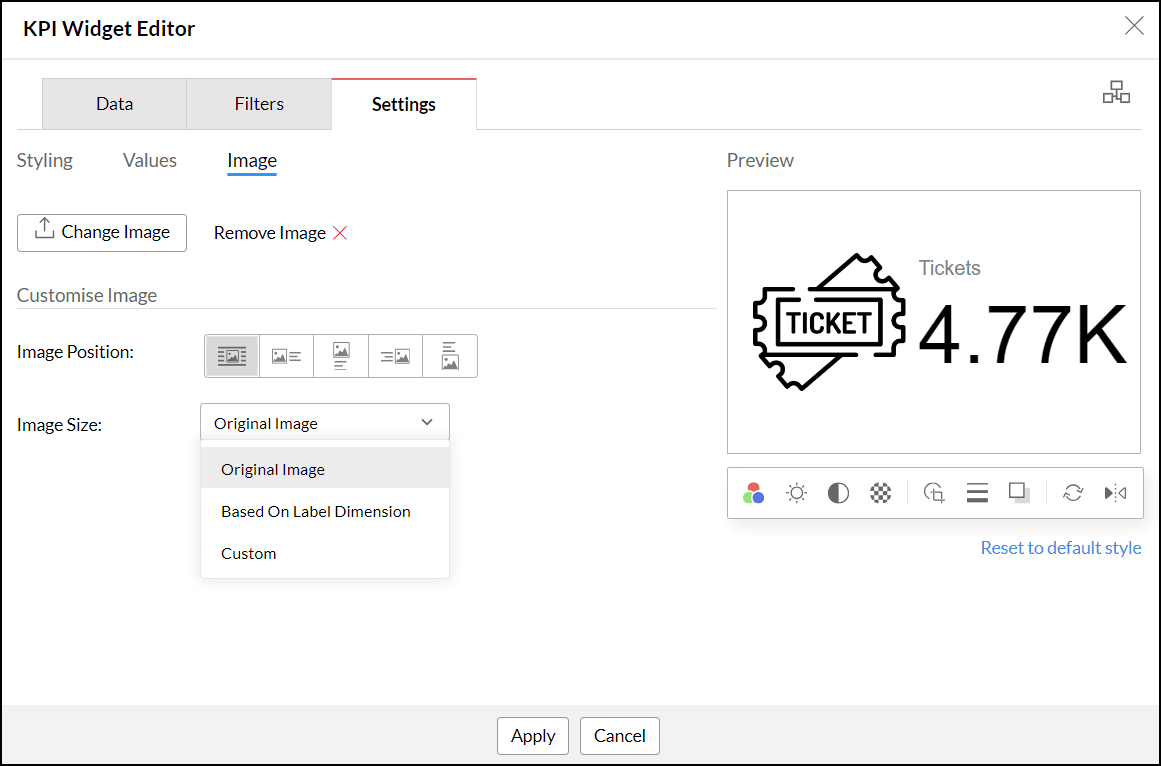Open the border line style icon

(x=977, y=493)
